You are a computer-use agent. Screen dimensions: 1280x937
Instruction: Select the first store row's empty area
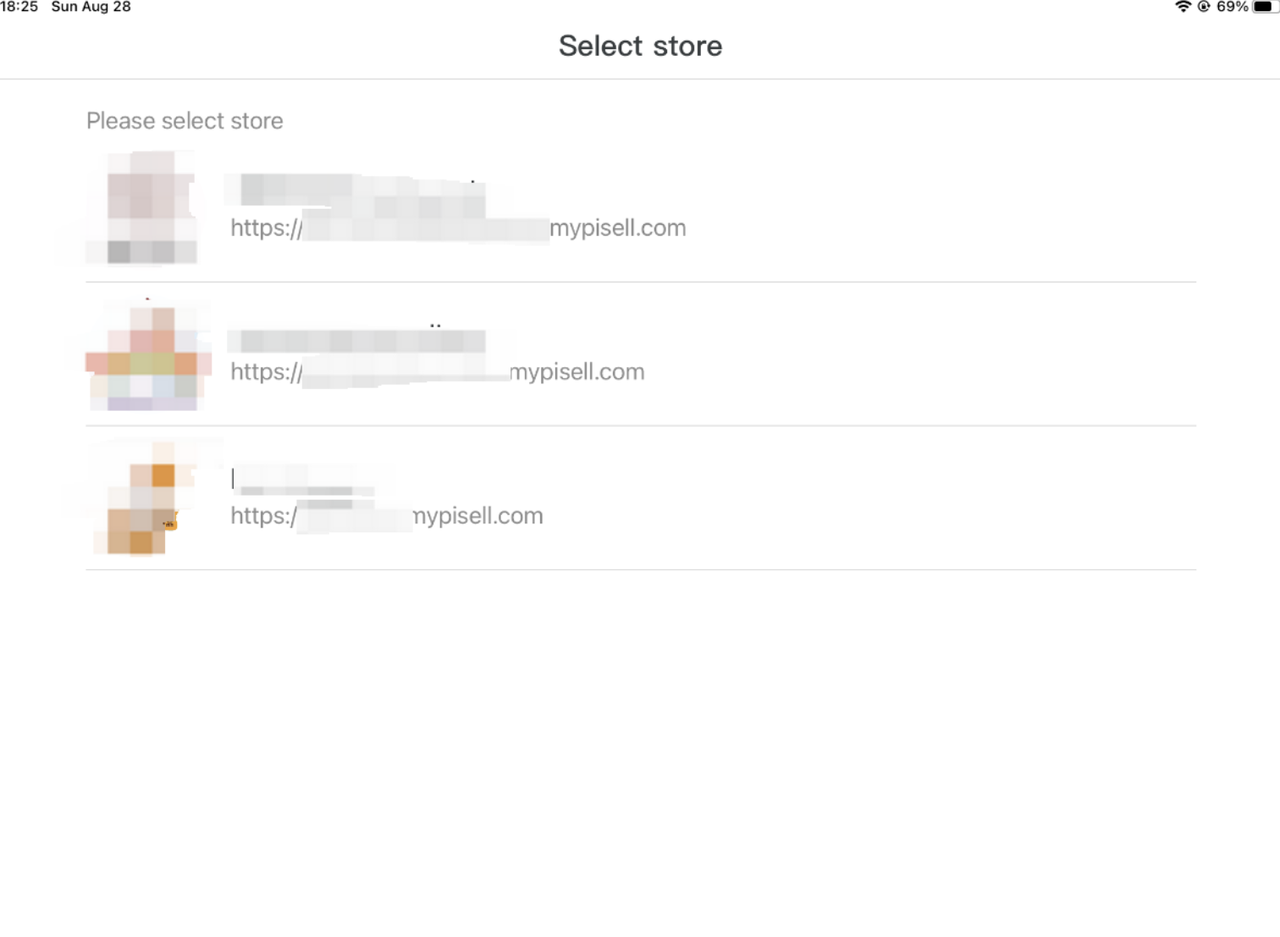pos(940,210)
